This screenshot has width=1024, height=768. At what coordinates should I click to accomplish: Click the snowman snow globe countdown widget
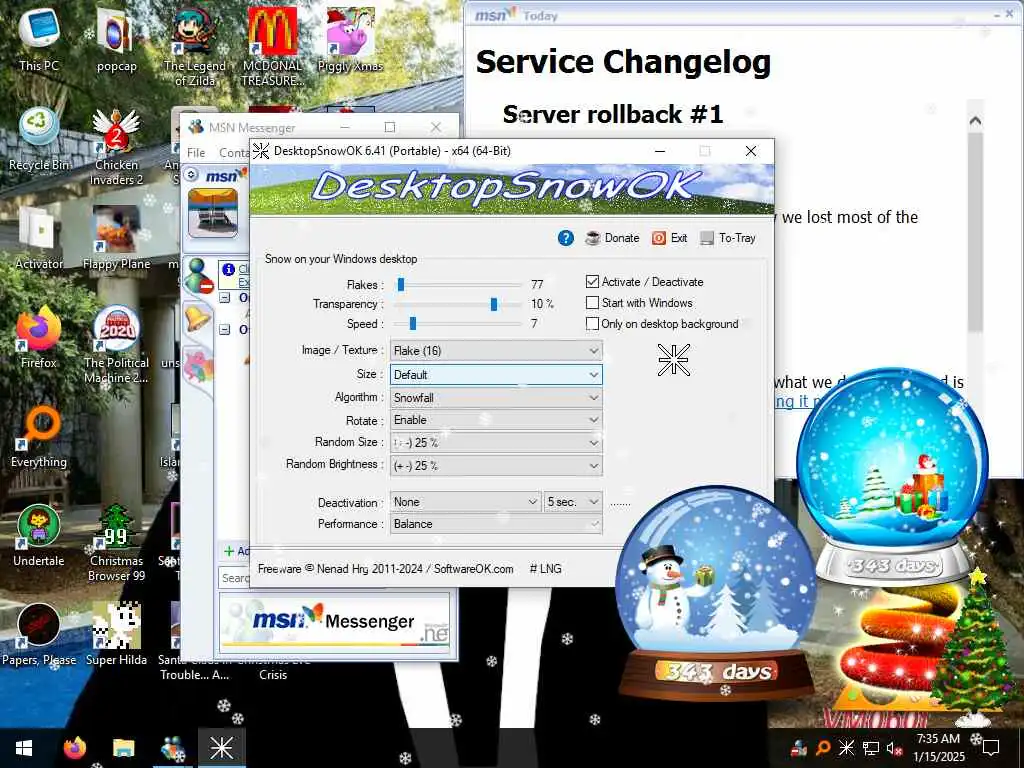tap(715, 594)
